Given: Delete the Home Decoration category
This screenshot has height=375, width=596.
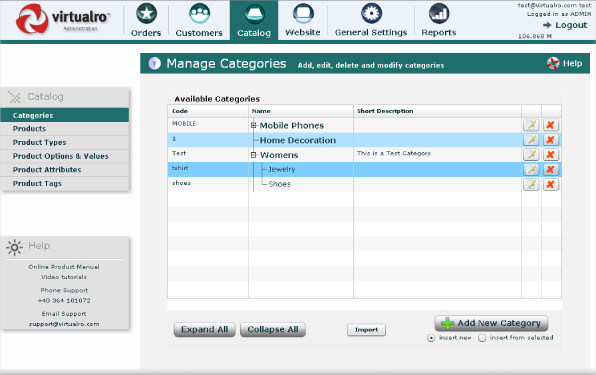Looking at the screenshot, I should [550, 140].
